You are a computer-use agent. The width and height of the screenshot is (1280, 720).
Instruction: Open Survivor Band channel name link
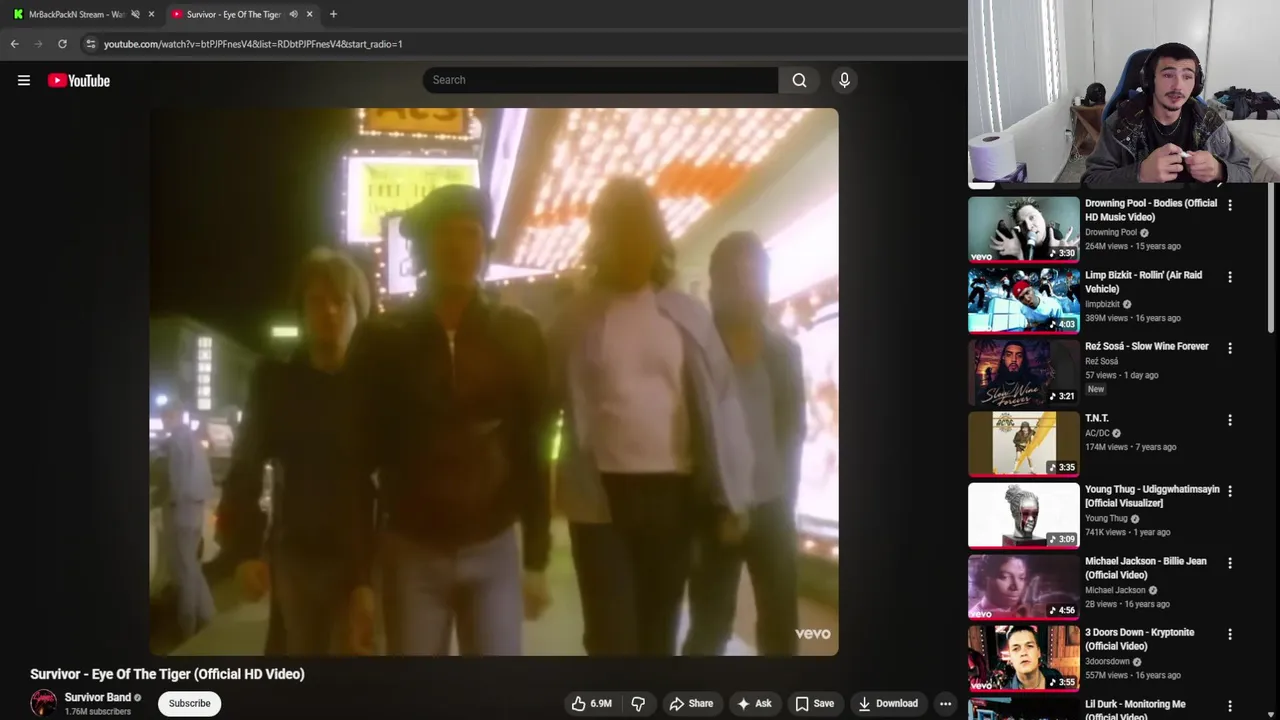tap(98, 697)
